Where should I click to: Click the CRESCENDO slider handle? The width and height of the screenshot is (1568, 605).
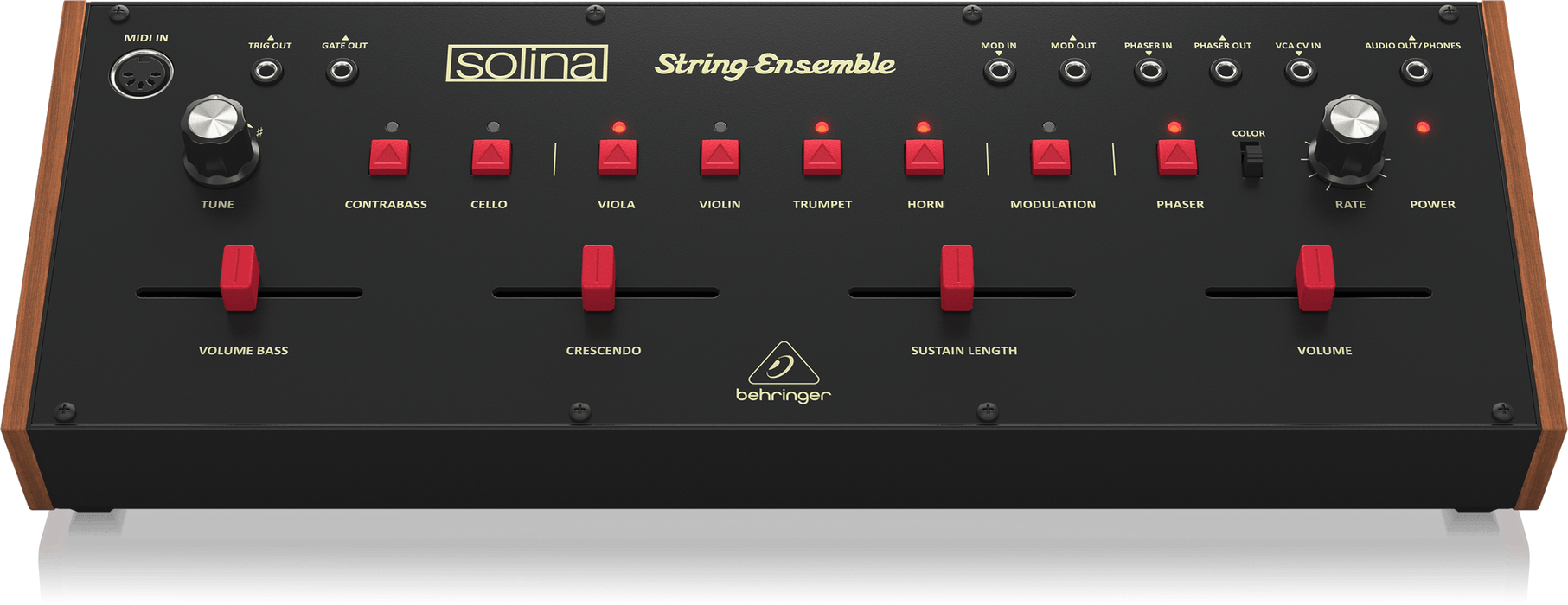(598, 277)
